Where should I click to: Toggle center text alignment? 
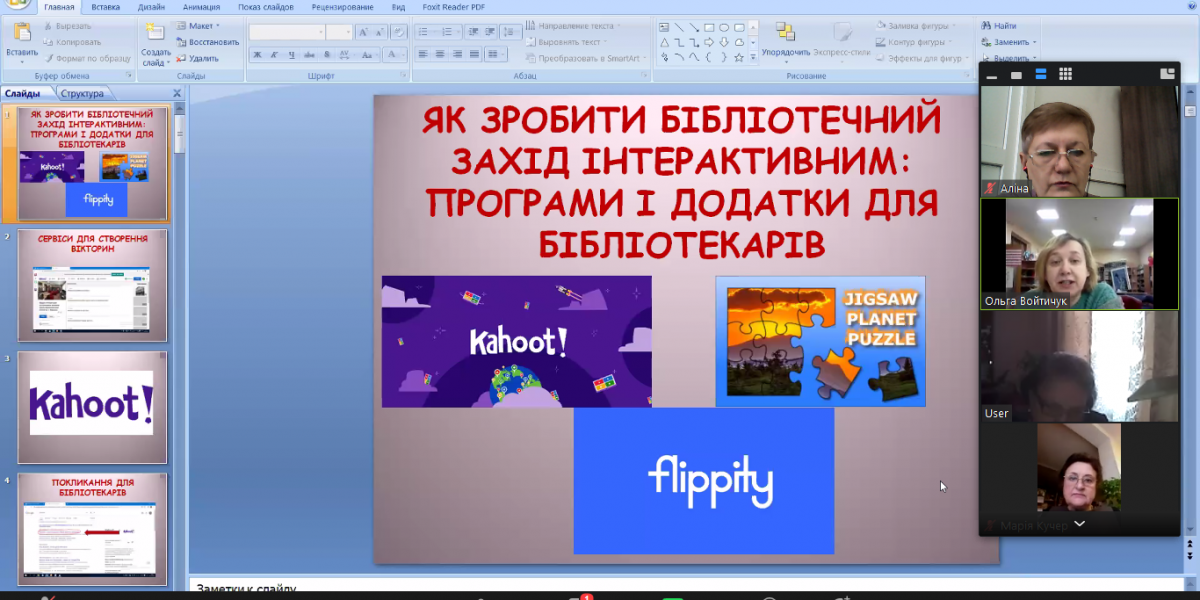(440, 55)
